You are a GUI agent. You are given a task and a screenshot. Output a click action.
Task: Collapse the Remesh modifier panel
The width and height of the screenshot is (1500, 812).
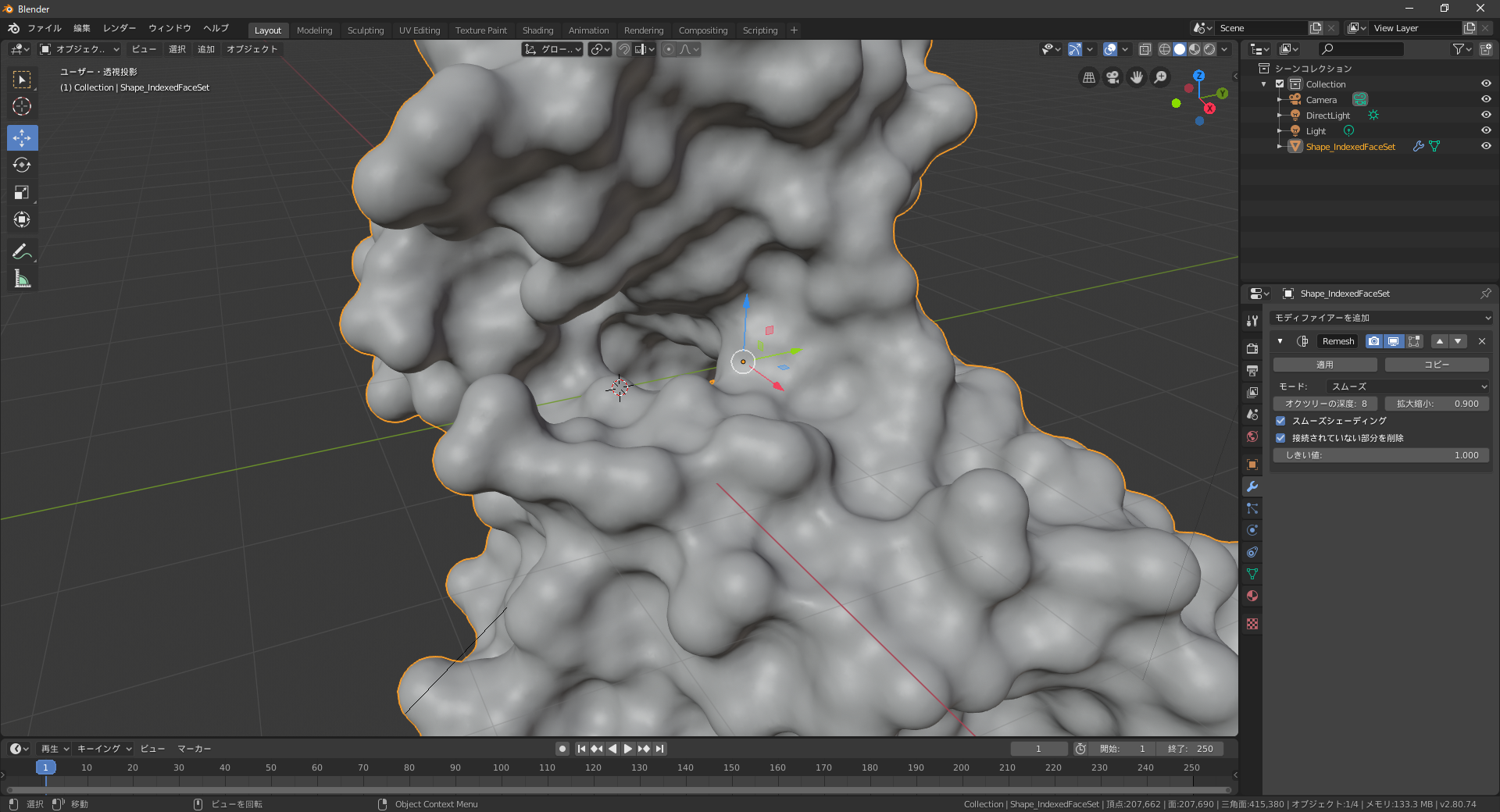pos(1280,341)
